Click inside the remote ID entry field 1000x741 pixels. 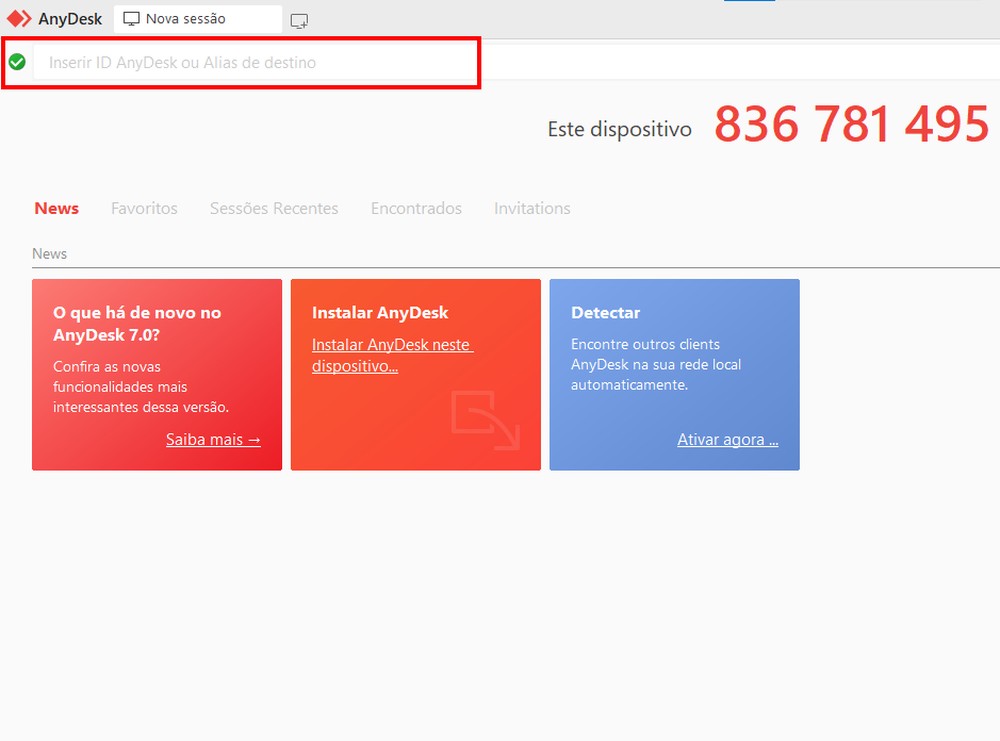pos(250,62)
